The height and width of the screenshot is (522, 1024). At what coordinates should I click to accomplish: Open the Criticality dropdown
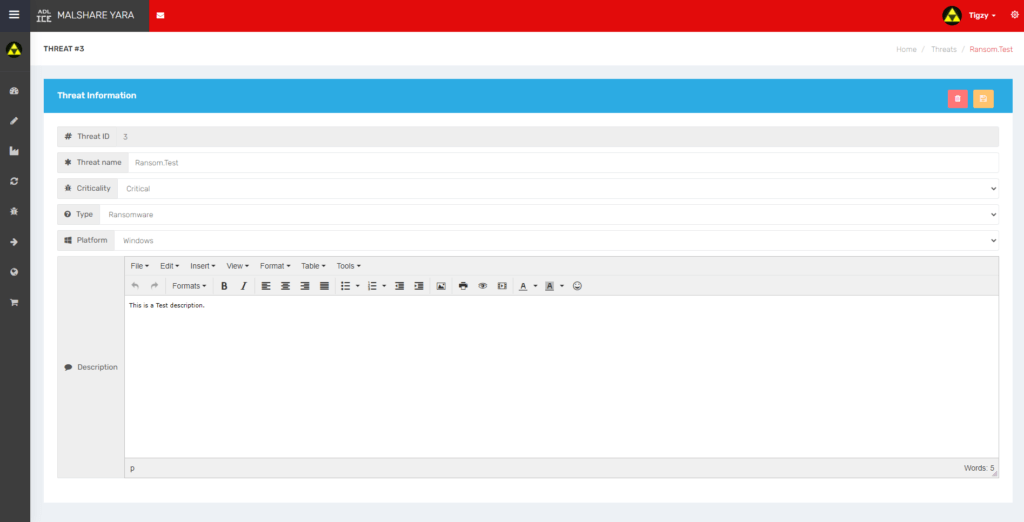point(557,188)
